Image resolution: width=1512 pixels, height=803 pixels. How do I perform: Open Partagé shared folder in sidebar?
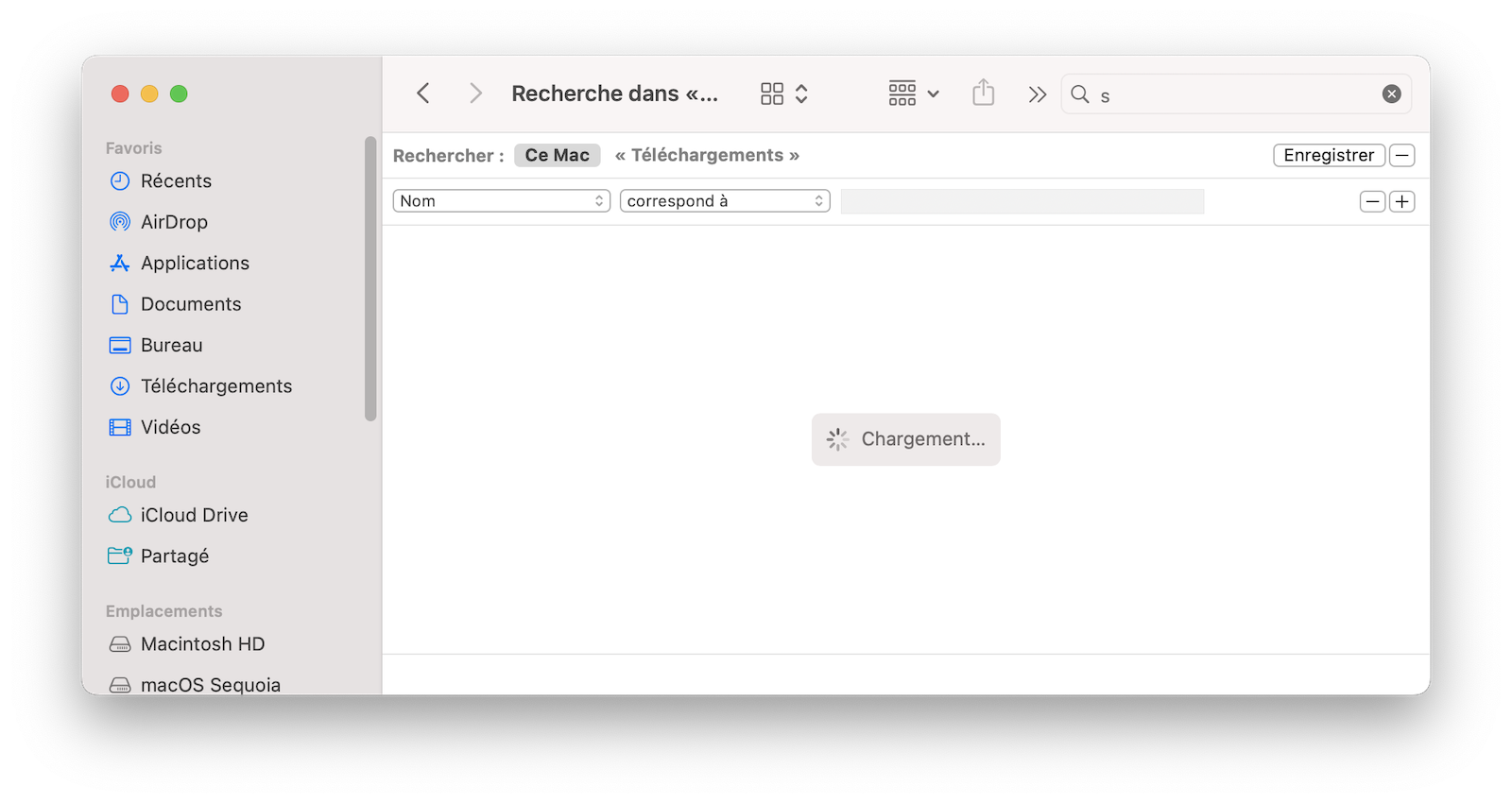click(175, 555)
